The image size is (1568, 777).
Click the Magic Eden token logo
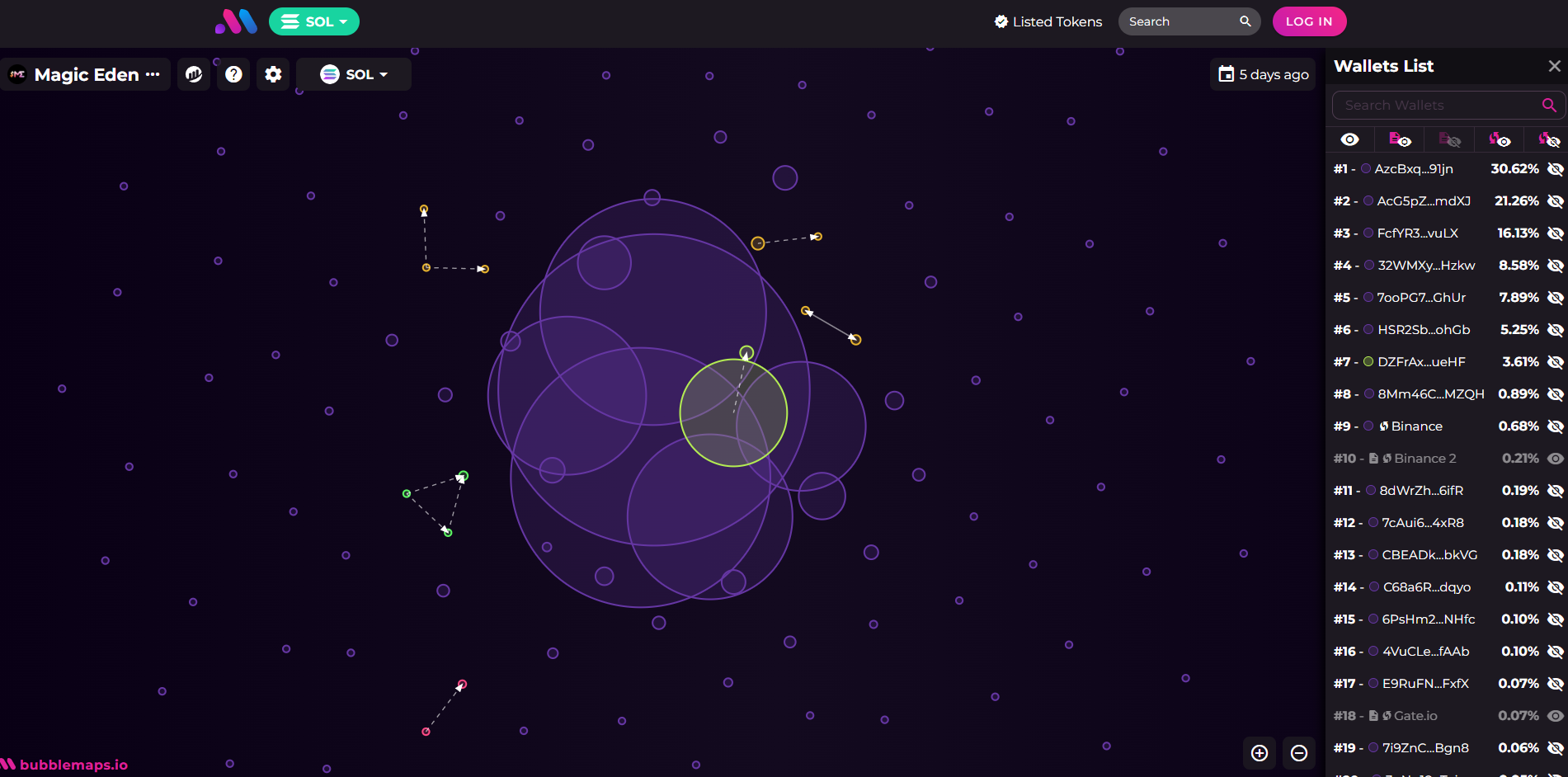click(16, 74)
